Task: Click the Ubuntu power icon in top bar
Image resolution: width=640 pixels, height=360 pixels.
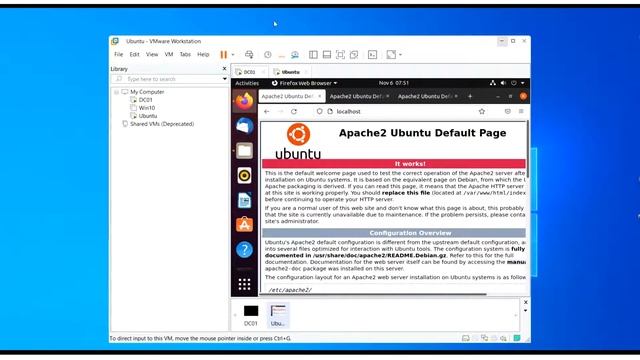Action: 514,83
